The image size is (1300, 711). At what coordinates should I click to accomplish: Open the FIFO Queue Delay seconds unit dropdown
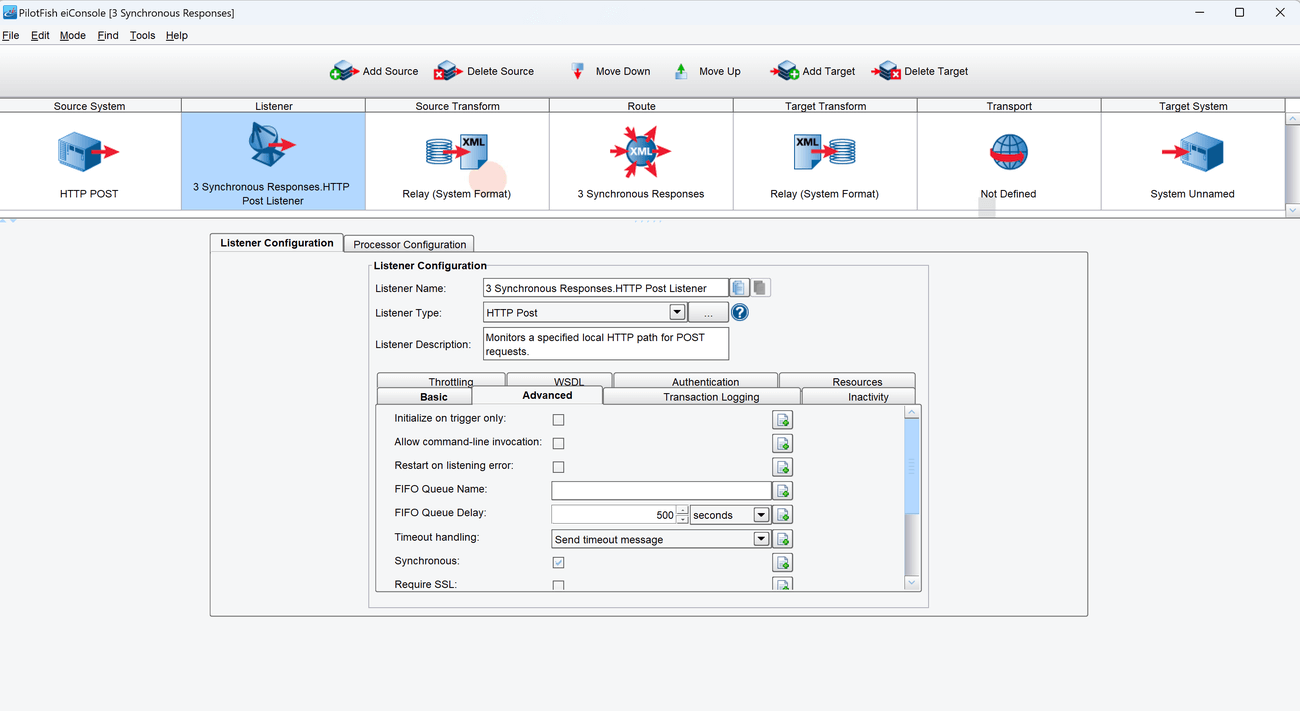(761, 515)
